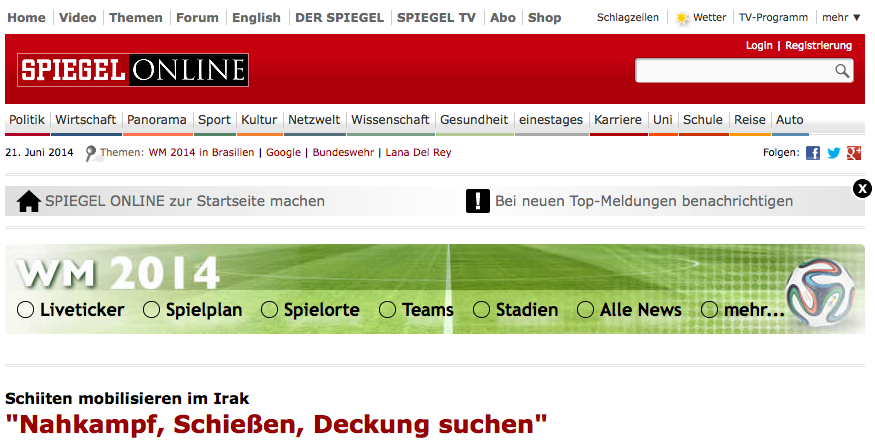The width and height of the screenshot is (875, 441).
Task: Open the Bundeswehr topic link
Action: click(x=343, y=152)
